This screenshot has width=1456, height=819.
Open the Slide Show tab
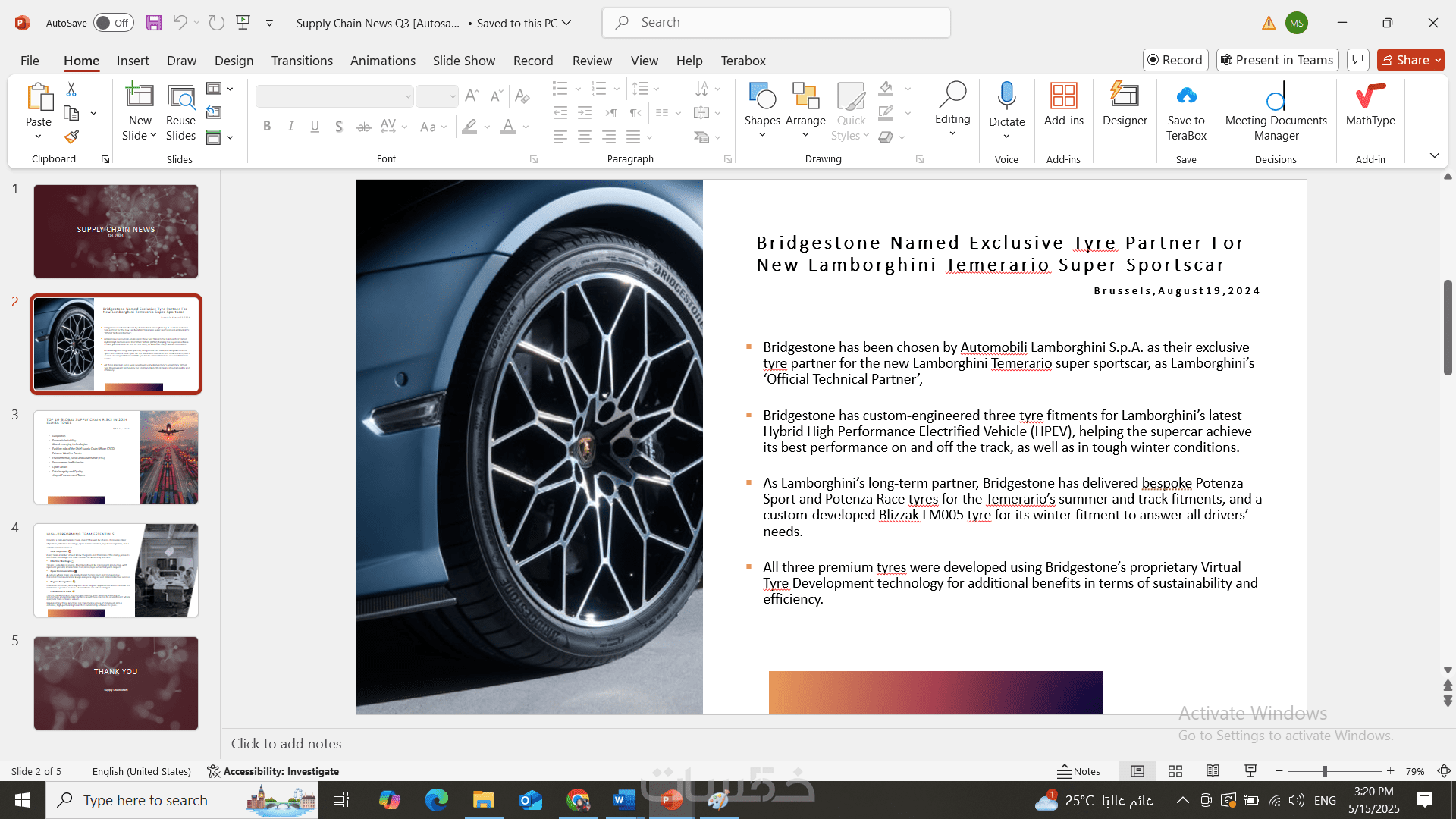pos(463,61)
